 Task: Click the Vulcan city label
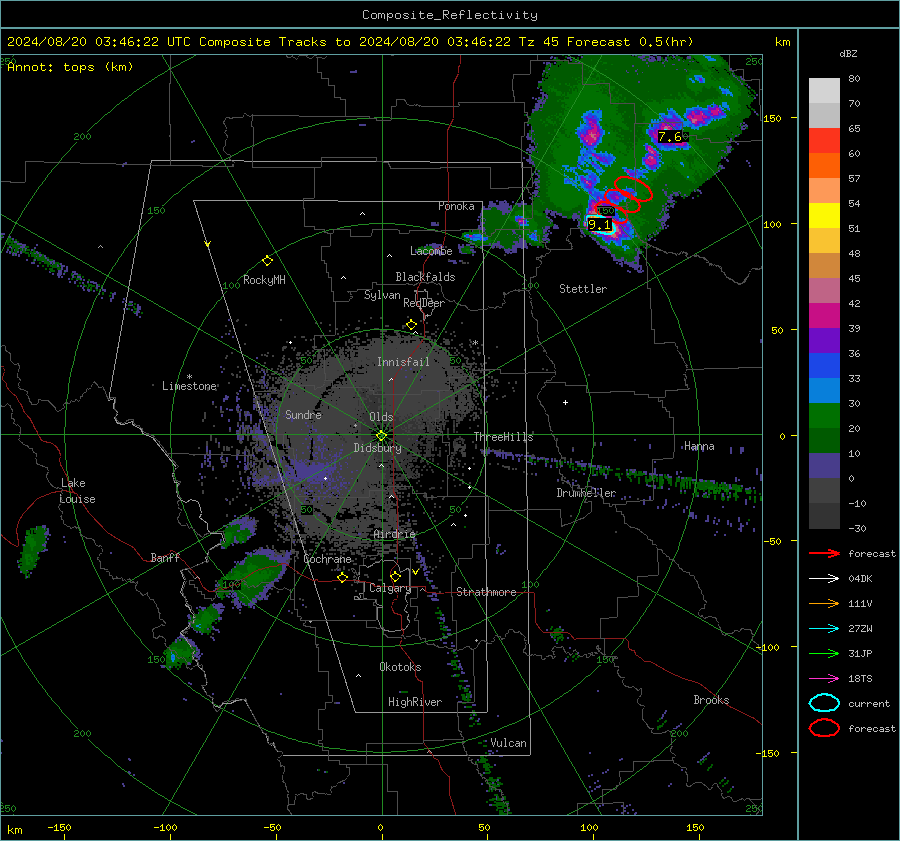[508, 743]
